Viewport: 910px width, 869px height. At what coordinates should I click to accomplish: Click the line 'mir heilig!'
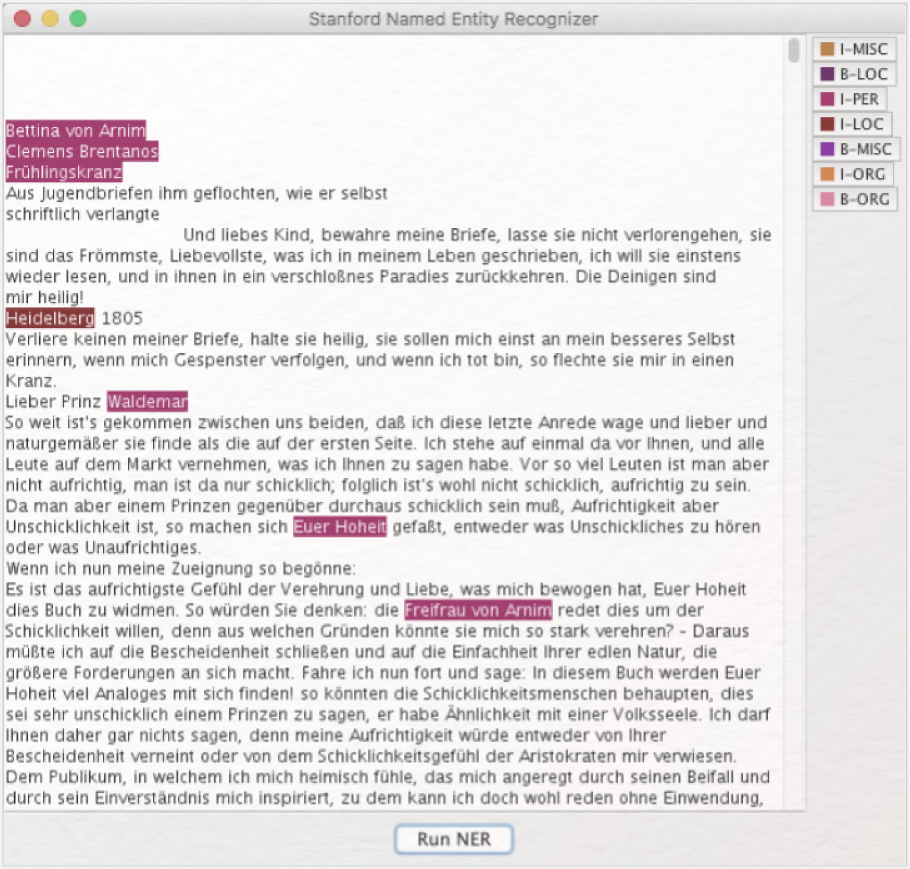[x=45, y=297]
